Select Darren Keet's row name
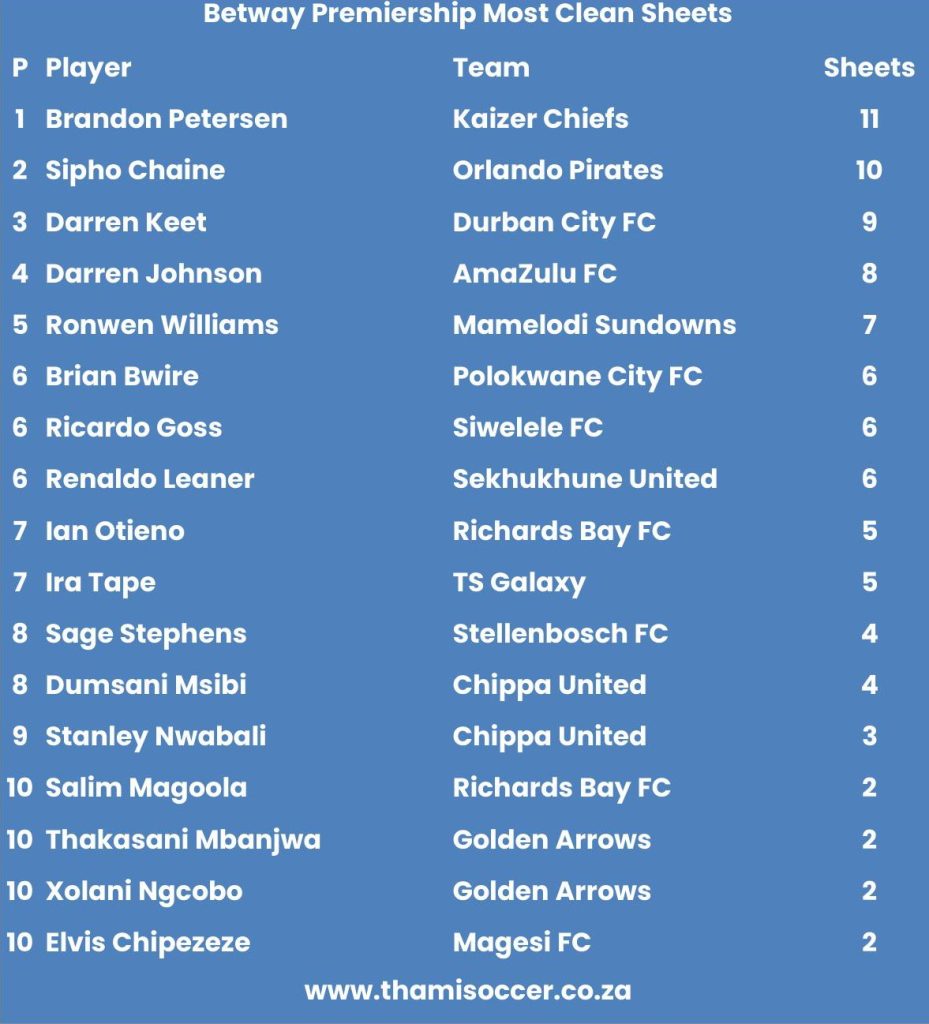The image size is (929, 1024). tap(126, 222)
